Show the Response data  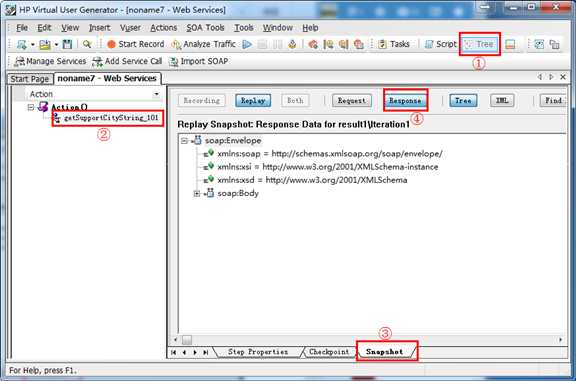(405, 100)
